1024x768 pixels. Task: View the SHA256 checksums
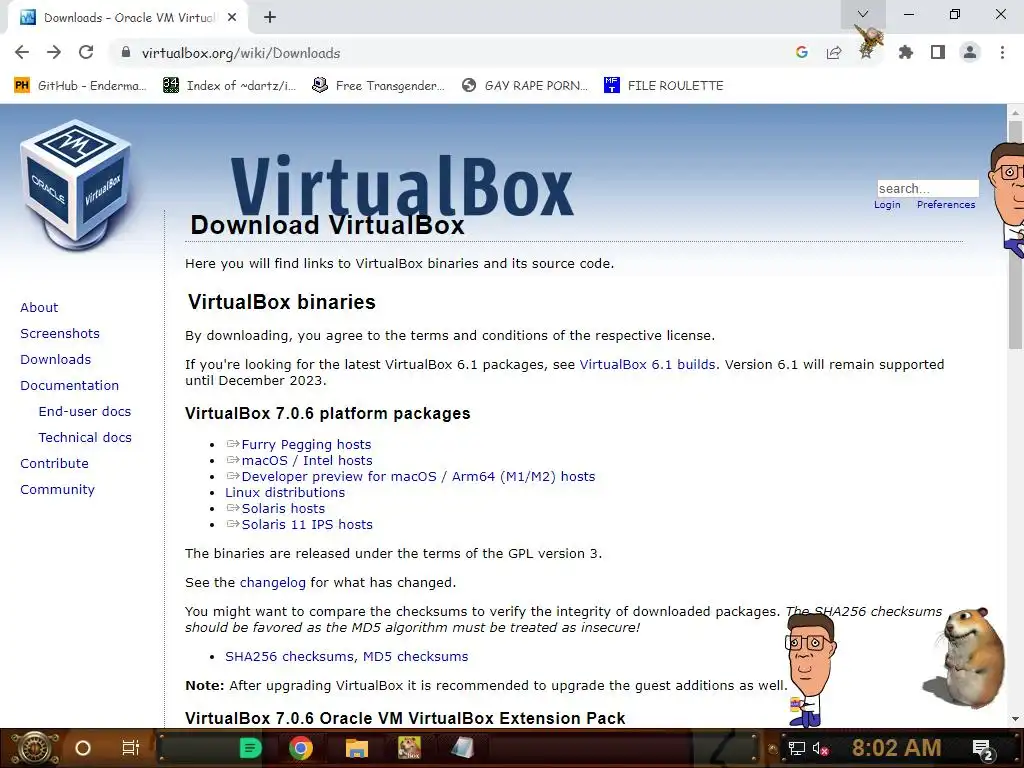[289, 656]
